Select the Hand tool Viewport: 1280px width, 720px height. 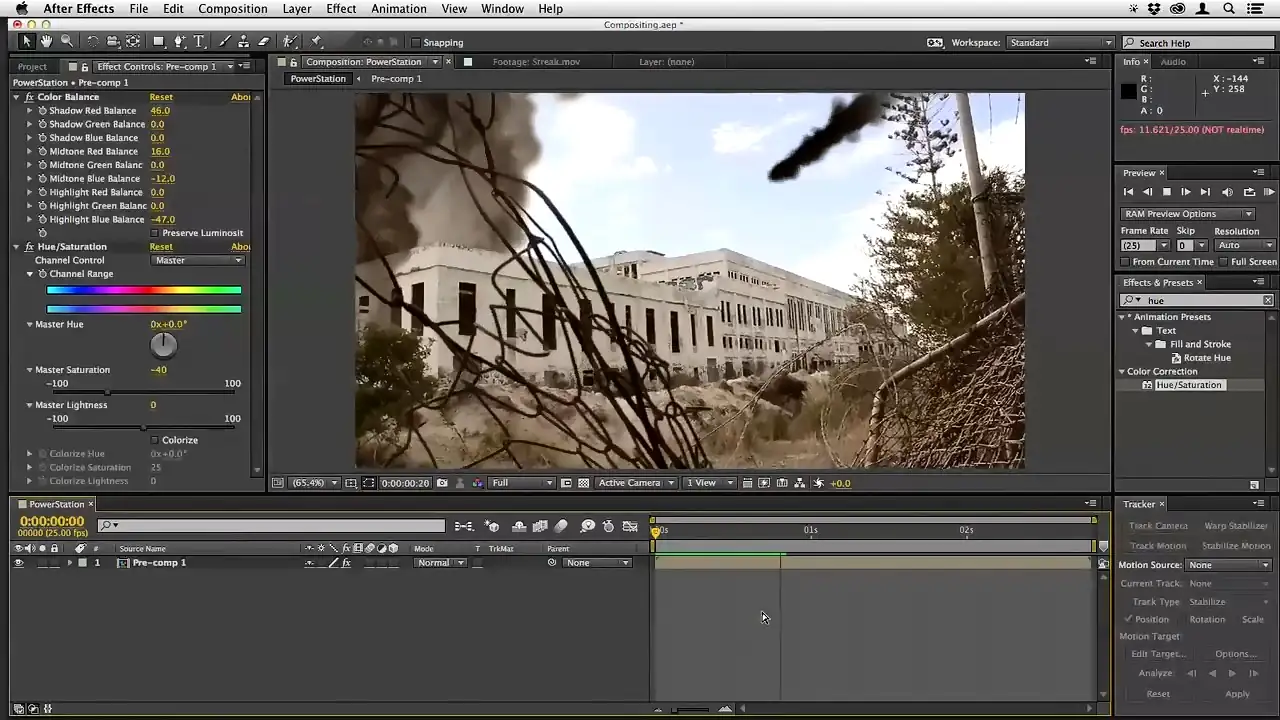46,42
